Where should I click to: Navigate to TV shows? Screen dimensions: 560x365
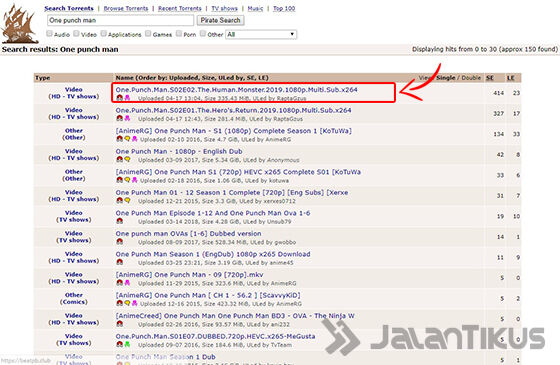click(224, 9)
